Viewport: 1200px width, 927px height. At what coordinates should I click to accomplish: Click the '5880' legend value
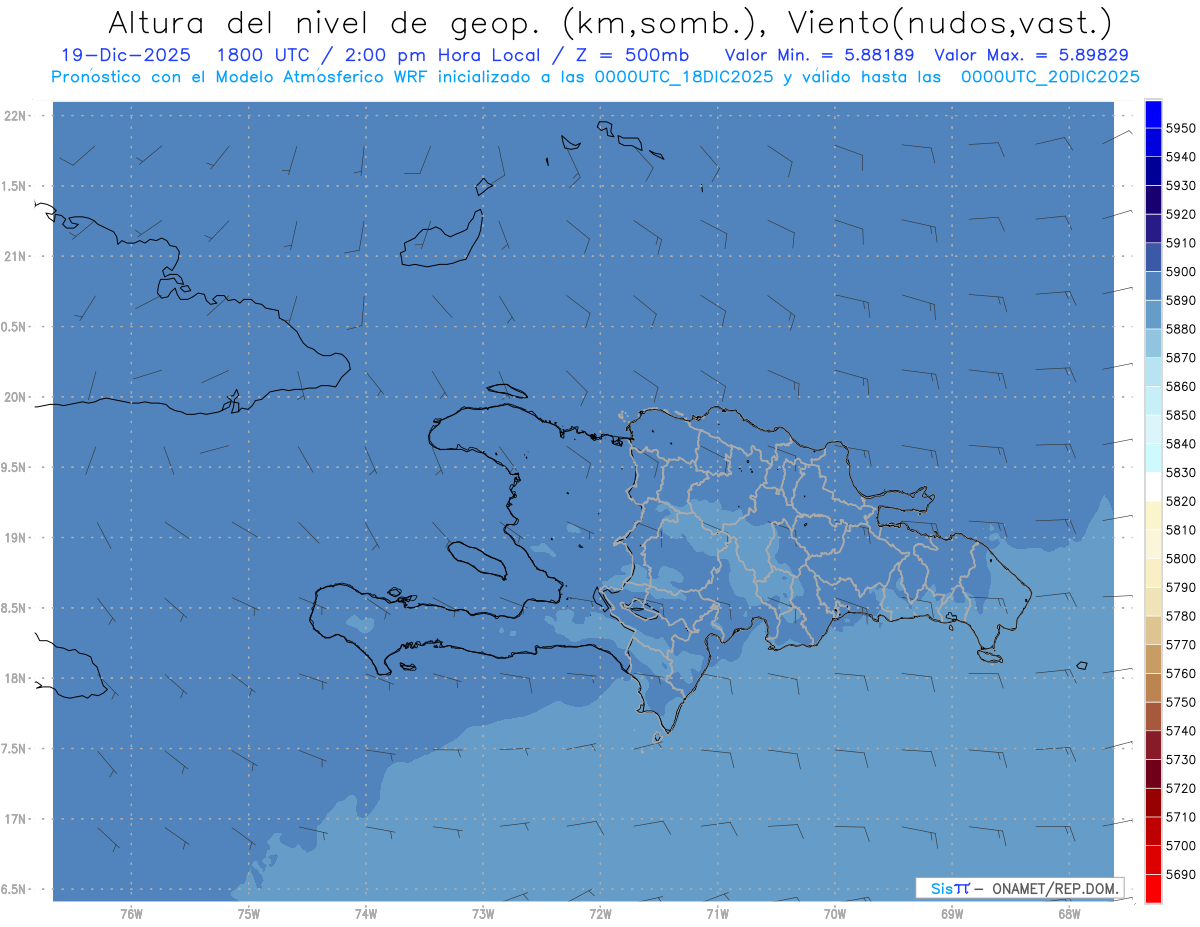coord(1180,329)
